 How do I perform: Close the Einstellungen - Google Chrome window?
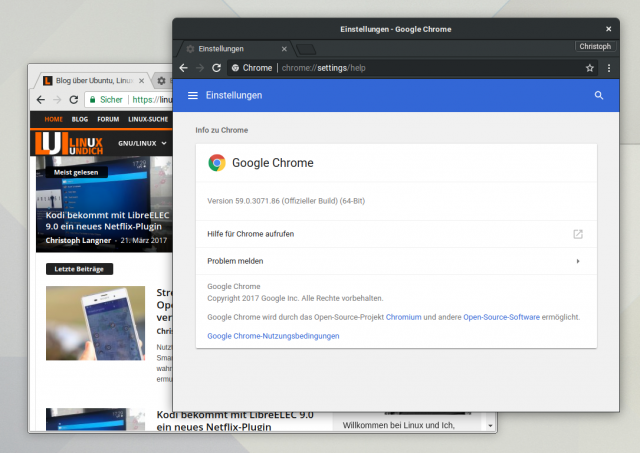(609, 29)
